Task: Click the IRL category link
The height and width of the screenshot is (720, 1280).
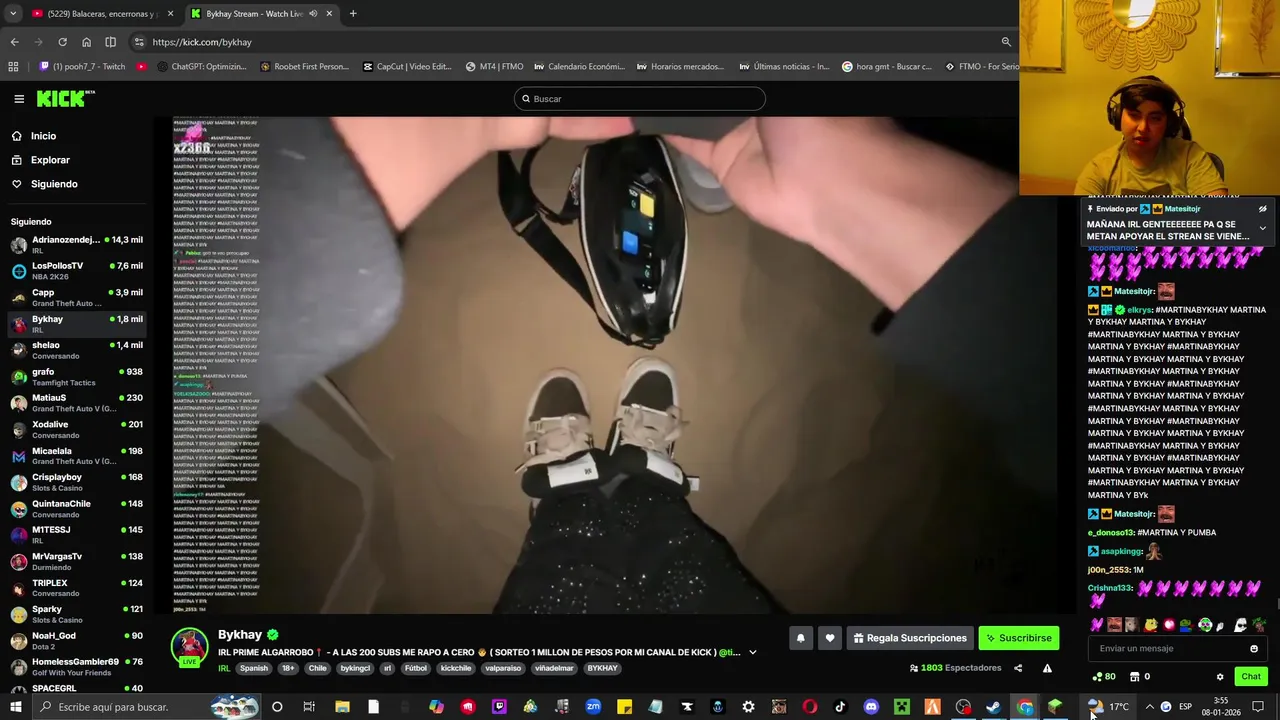Action: click(x=224, y=668)
